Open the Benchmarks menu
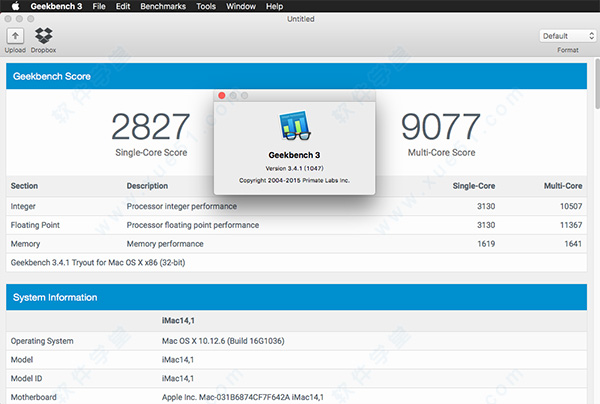 (x=163, y=6)
